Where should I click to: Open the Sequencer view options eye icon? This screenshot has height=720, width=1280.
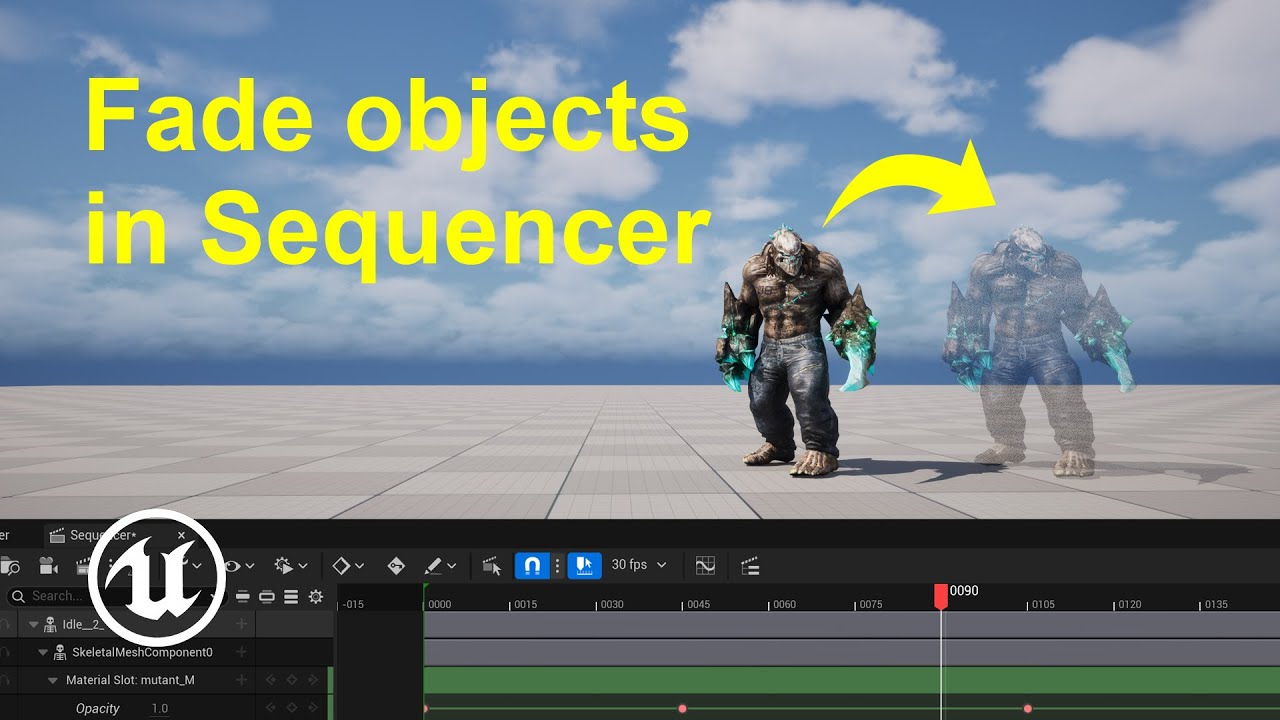(232, 566)
